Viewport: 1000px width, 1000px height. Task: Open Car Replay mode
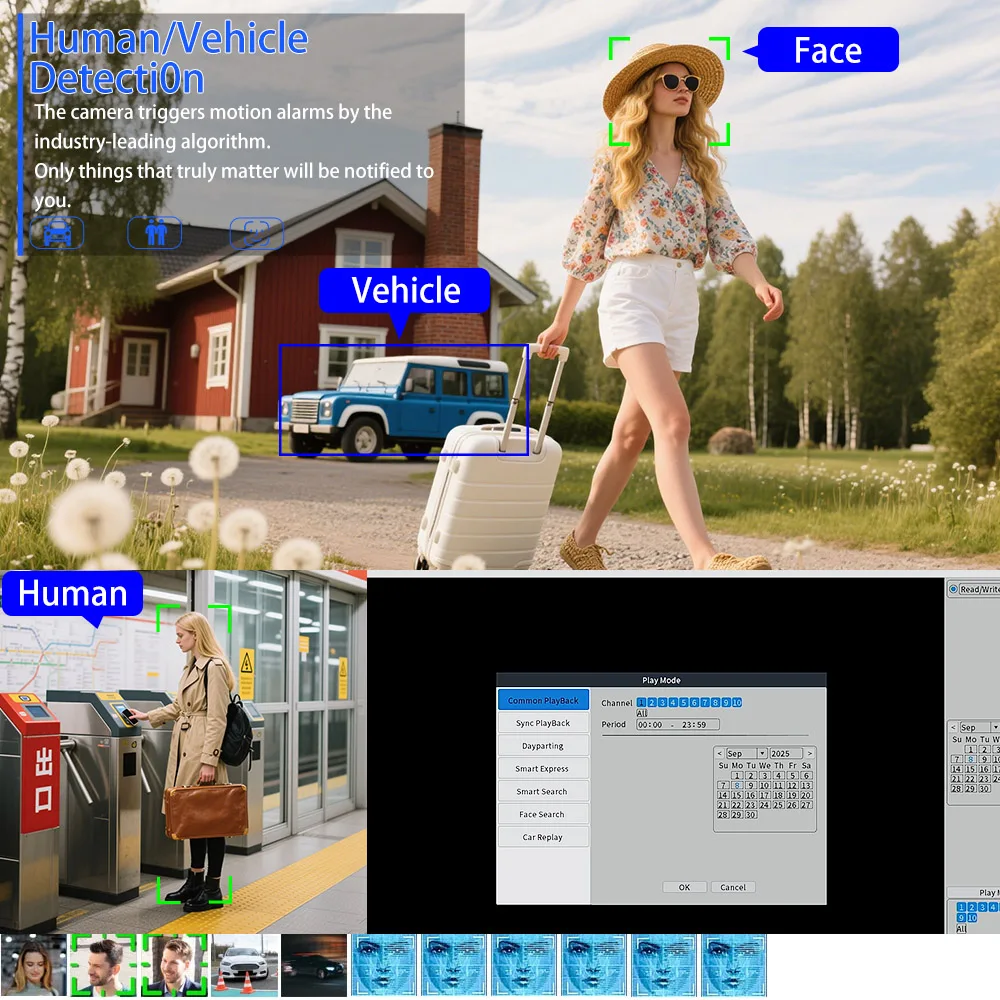[x=543, y=836]
